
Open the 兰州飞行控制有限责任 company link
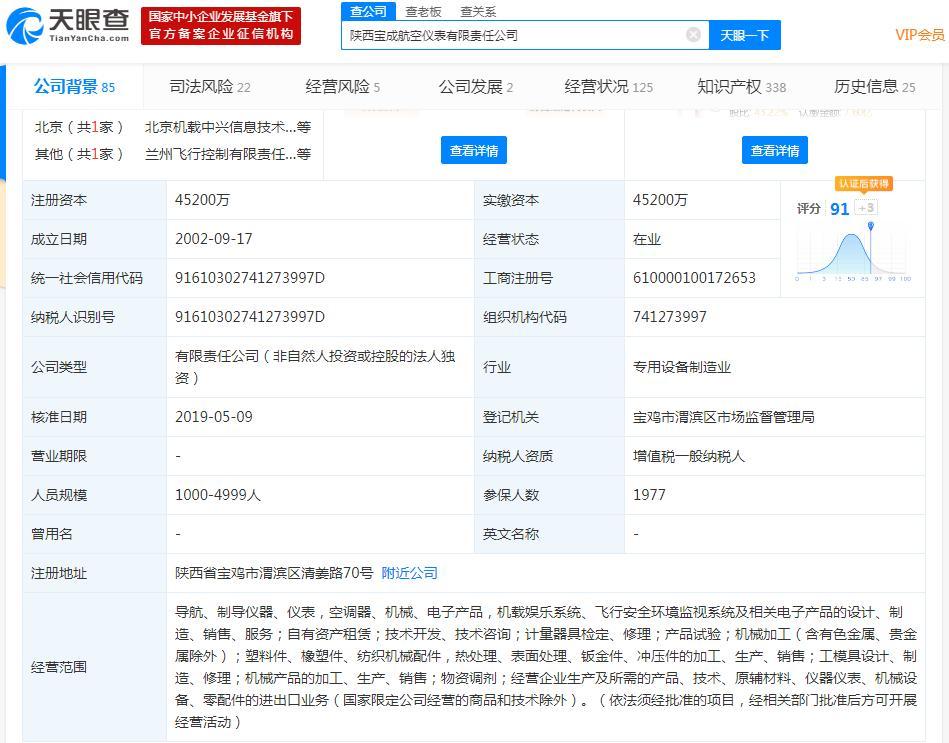coord(220,154)
